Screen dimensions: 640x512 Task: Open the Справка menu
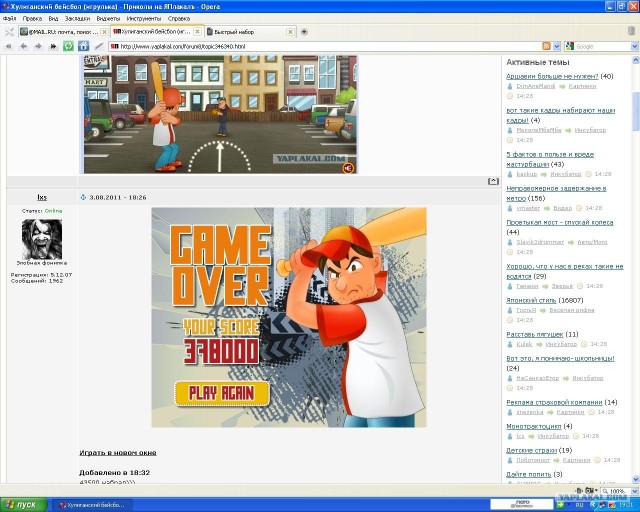point(179,18)
